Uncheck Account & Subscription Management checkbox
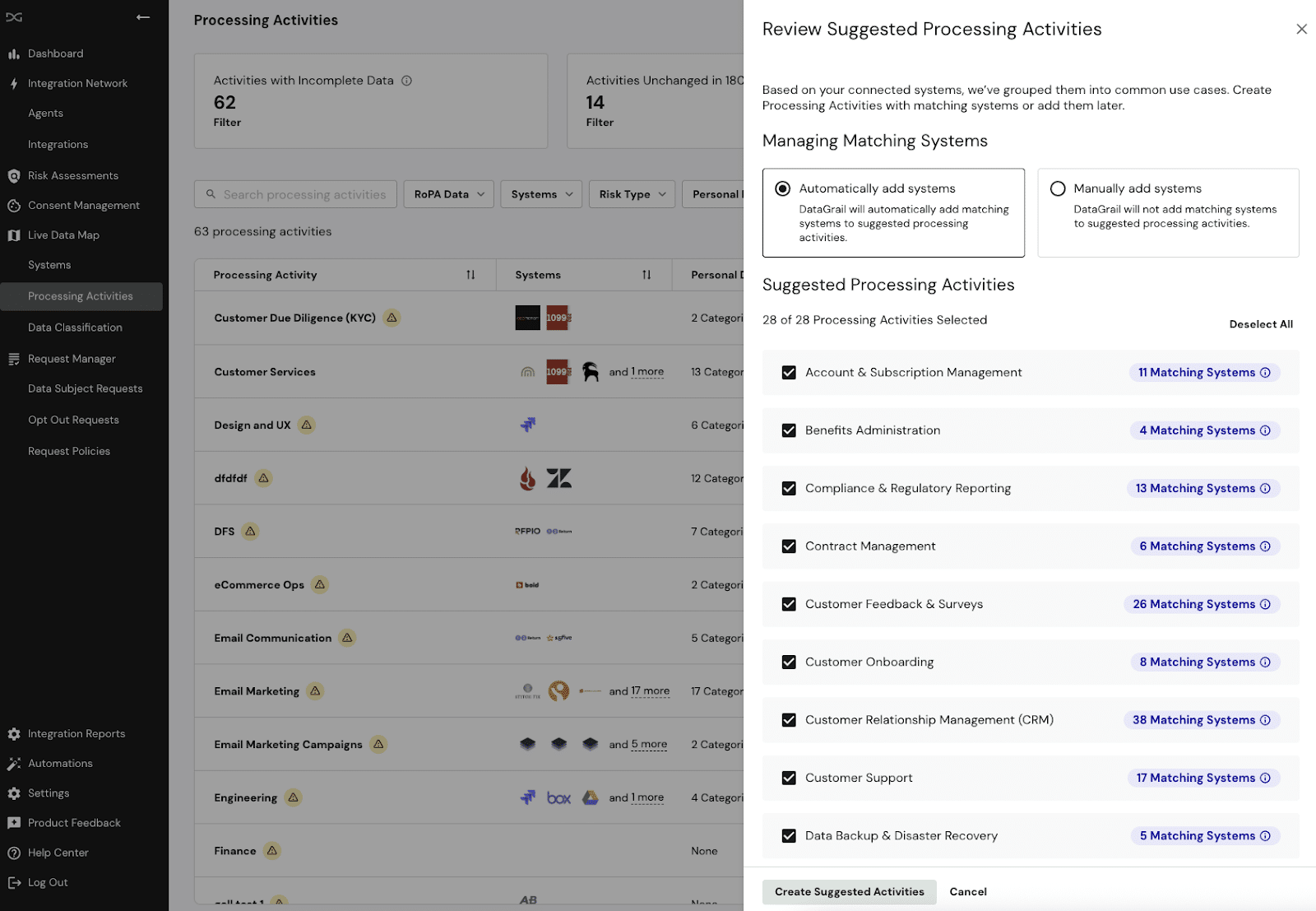The height and width of the screenshot is (911, 1316). click(789, 373)
